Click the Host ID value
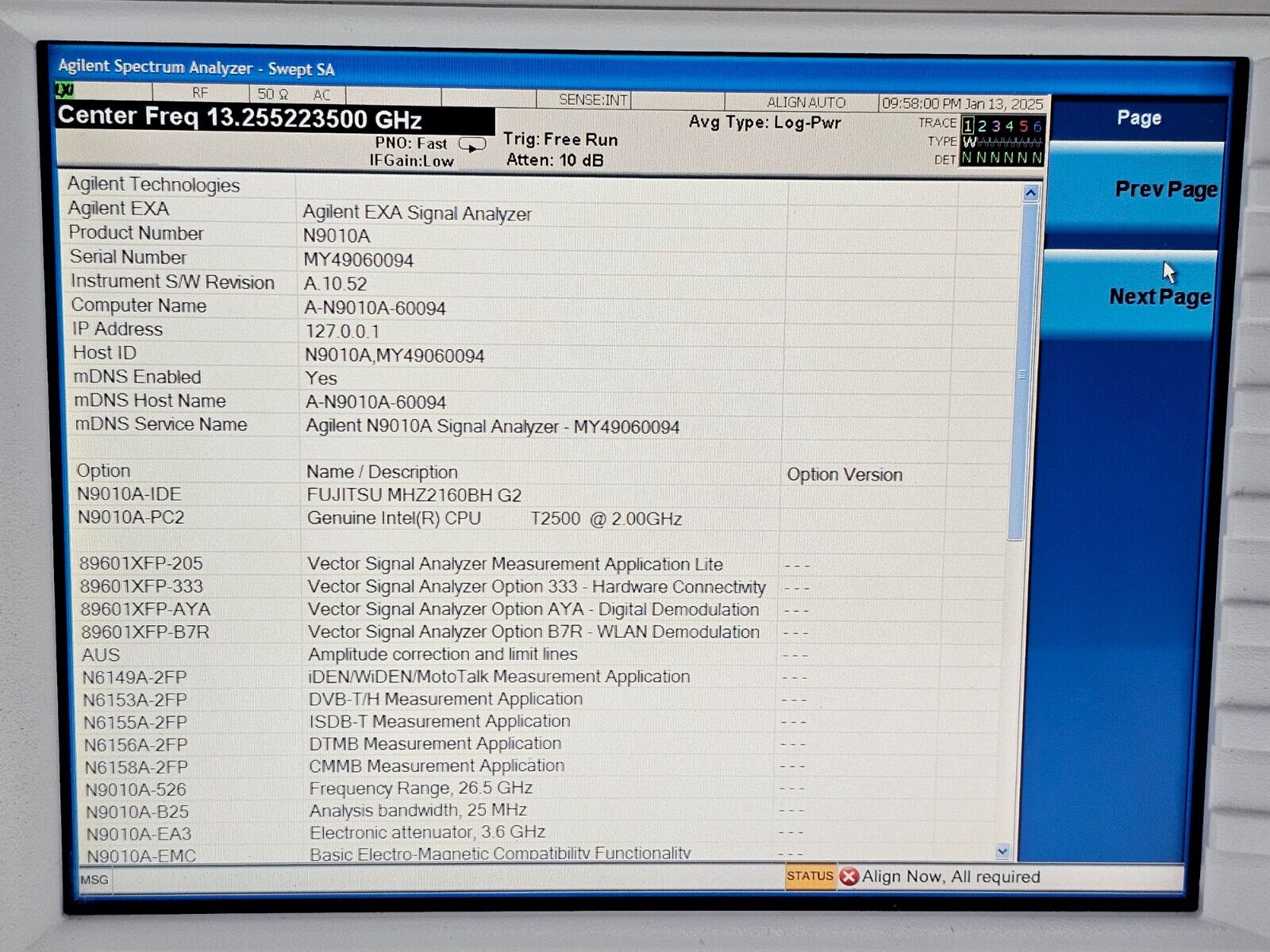Screen dimensions: 1270x952 394,355
